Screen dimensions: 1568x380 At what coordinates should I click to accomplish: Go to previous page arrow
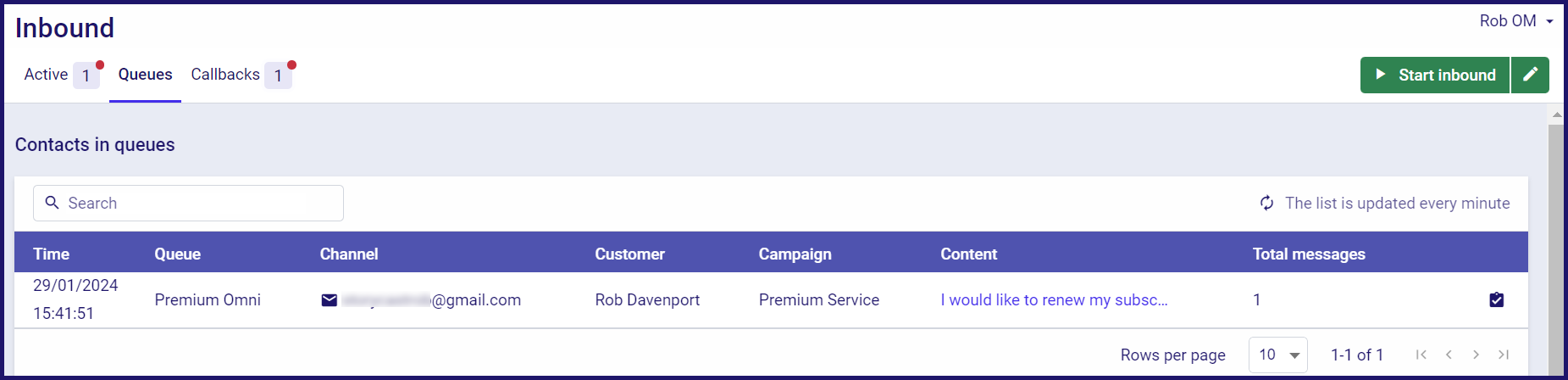tap(1449, 355)
